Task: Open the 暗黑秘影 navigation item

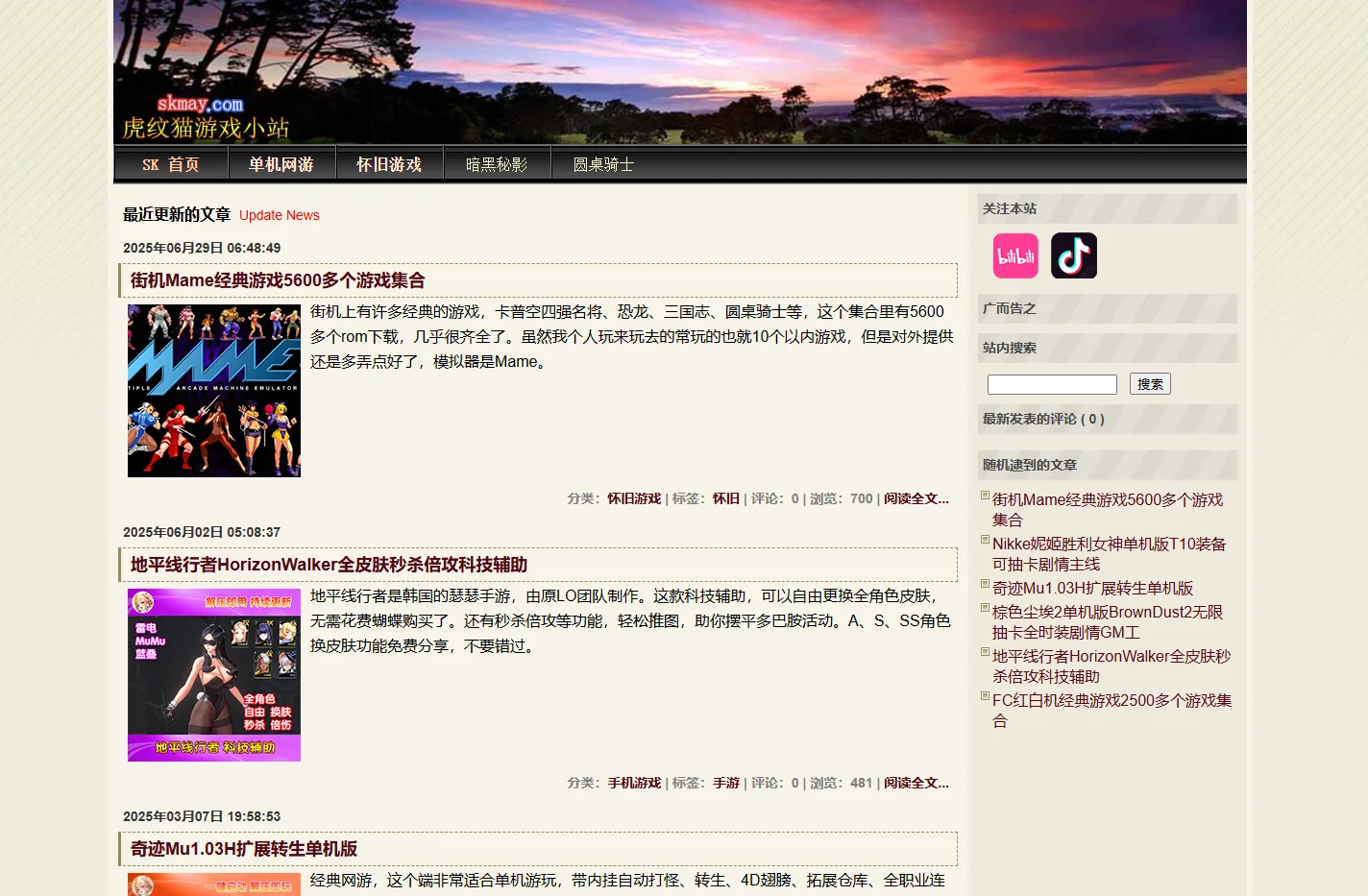Action: click(x=497, y=164)
